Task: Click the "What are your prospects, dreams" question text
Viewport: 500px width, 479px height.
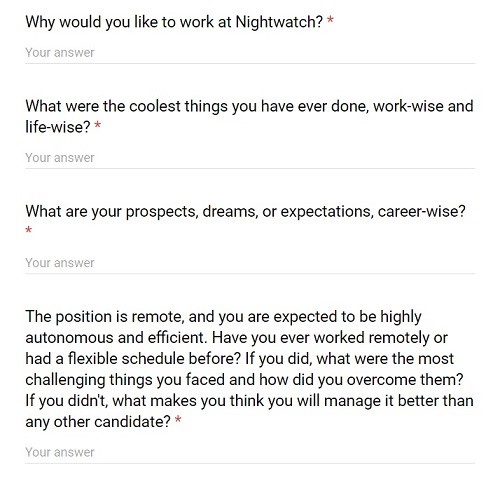Action: [245, 211]
